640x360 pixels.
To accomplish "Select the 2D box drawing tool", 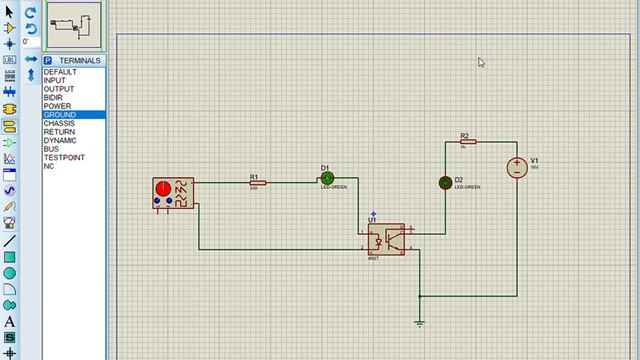I will pyautogui.click(x=9, y=257).
